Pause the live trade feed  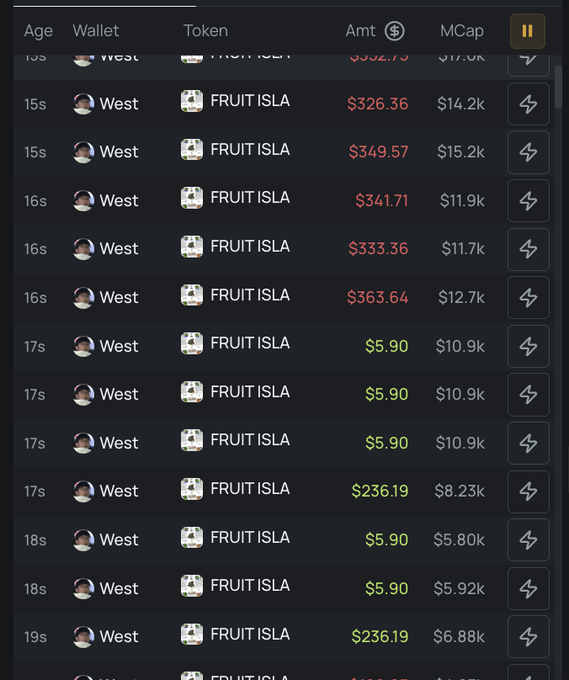(527, 31)
